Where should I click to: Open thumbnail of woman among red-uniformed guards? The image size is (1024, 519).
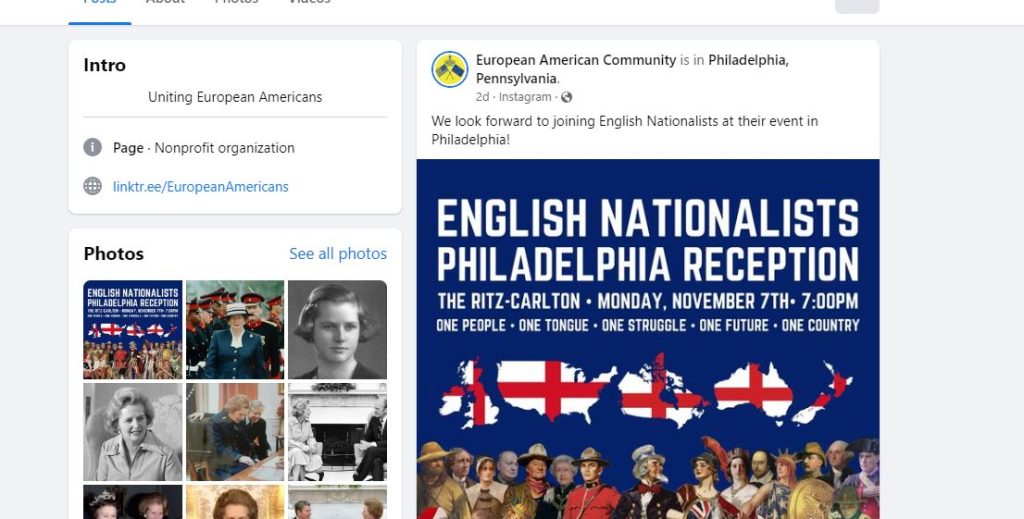coord(235,330)
